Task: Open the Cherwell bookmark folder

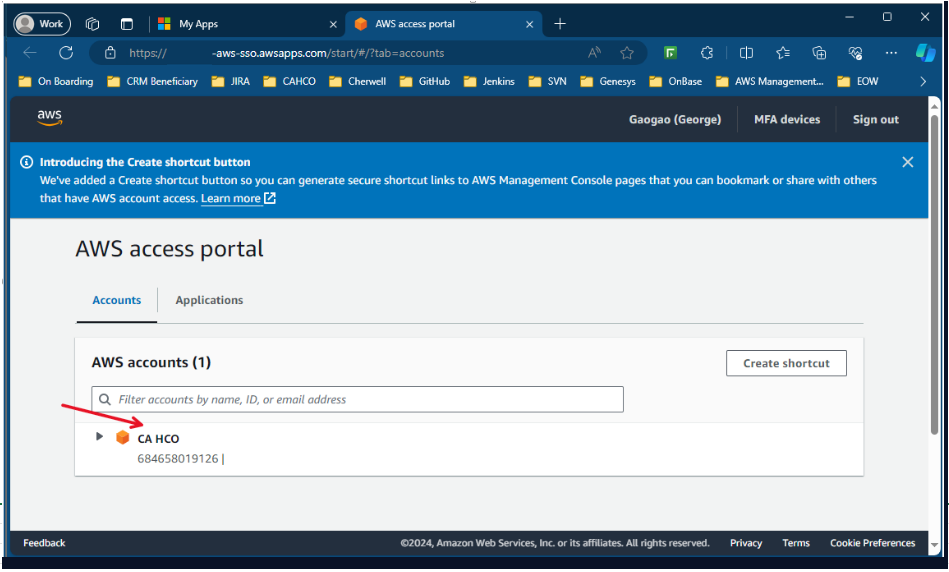Action: 358,81
